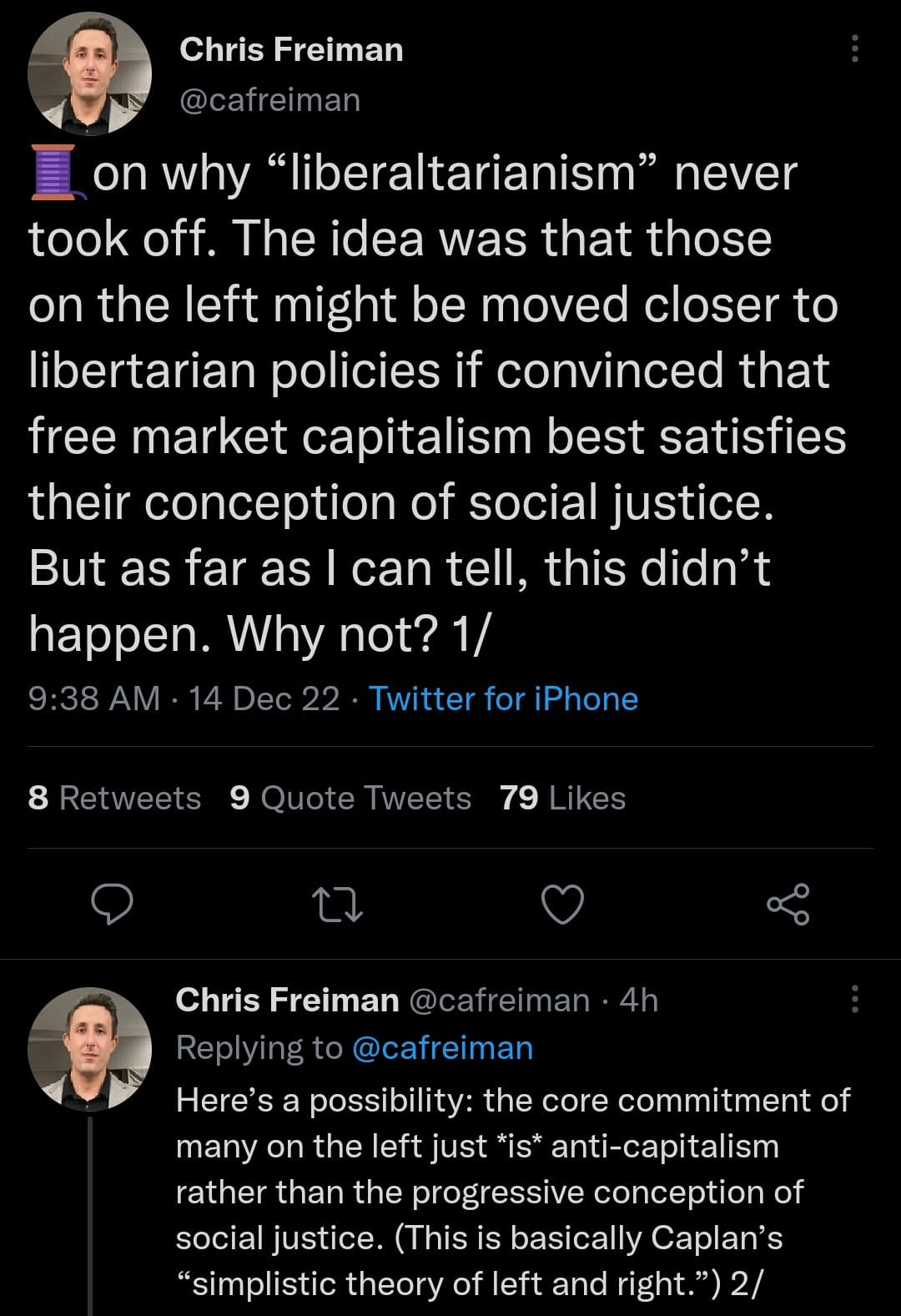
Task: Retweet the main tweet
Action: click(x=336, y=905)
